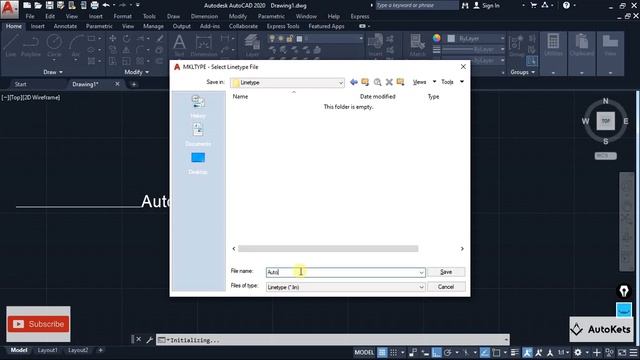
Task: Sort files by Date modified column header
Action: point(378,97)
